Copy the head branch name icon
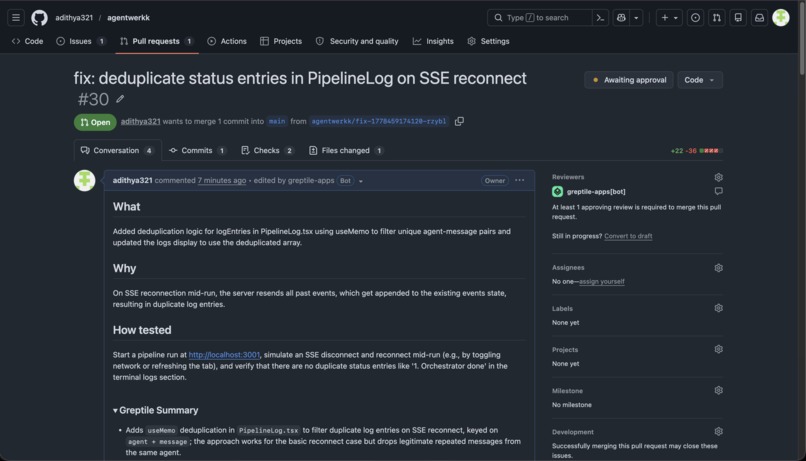 tap(459, 121)
